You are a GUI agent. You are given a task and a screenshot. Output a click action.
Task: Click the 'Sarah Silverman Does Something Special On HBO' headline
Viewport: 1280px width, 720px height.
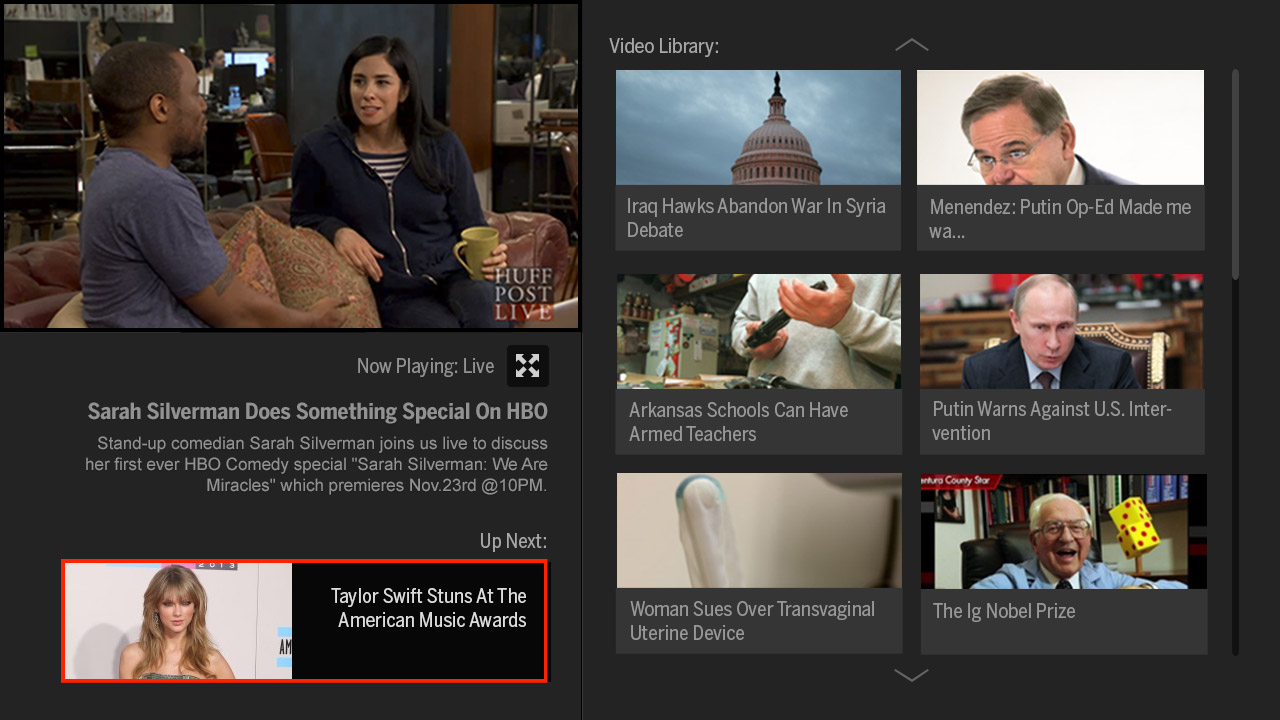[x=318, y=412]
